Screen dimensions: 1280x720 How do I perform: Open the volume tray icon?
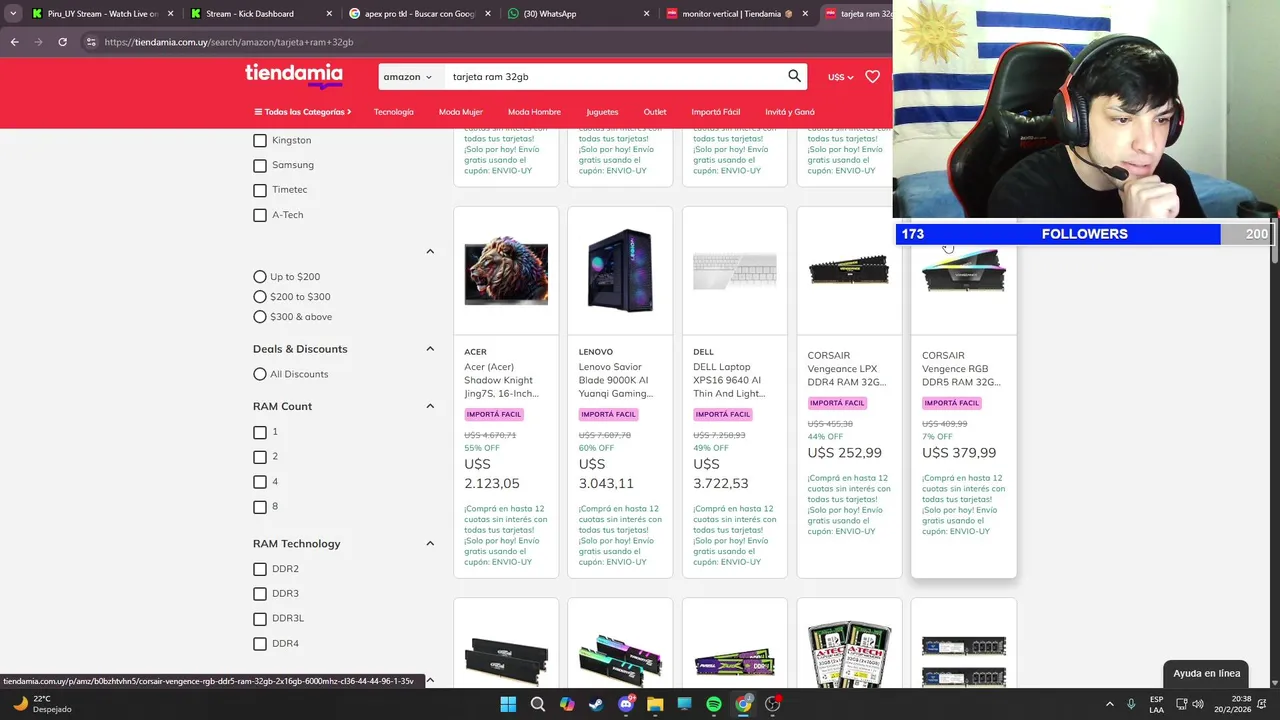pyautogui.click(x=1198, y=704)
